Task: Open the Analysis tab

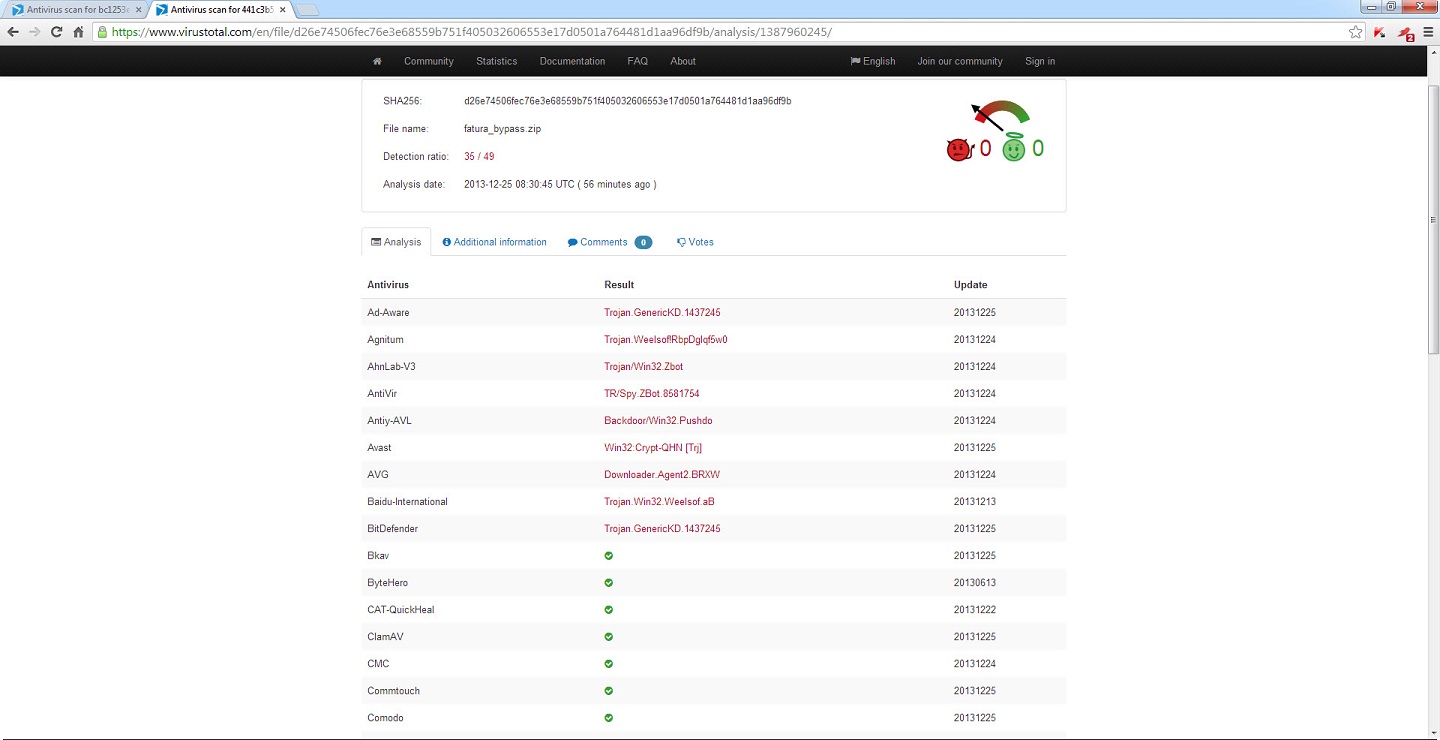Action: [396, 242]
